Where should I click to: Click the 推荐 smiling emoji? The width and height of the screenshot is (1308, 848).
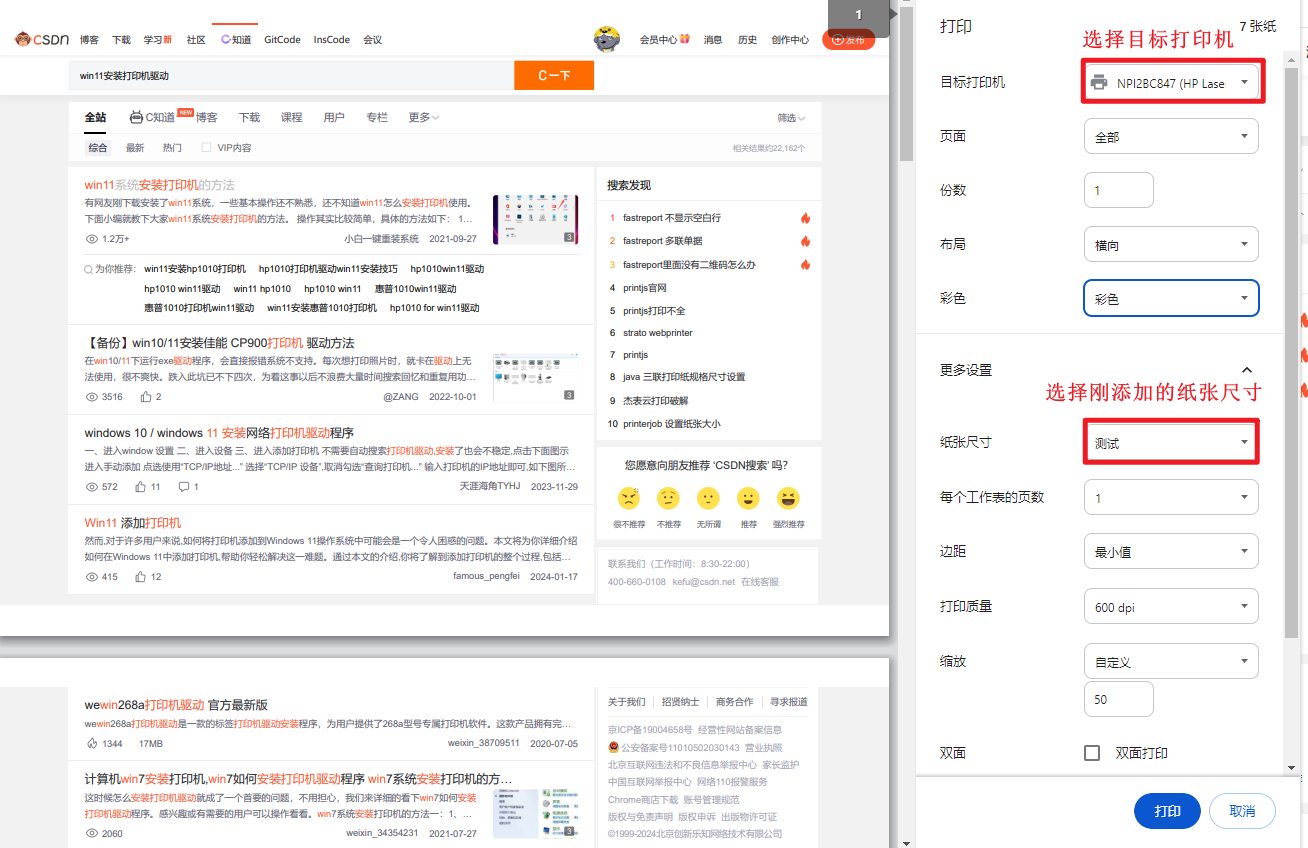pos(748,498)
